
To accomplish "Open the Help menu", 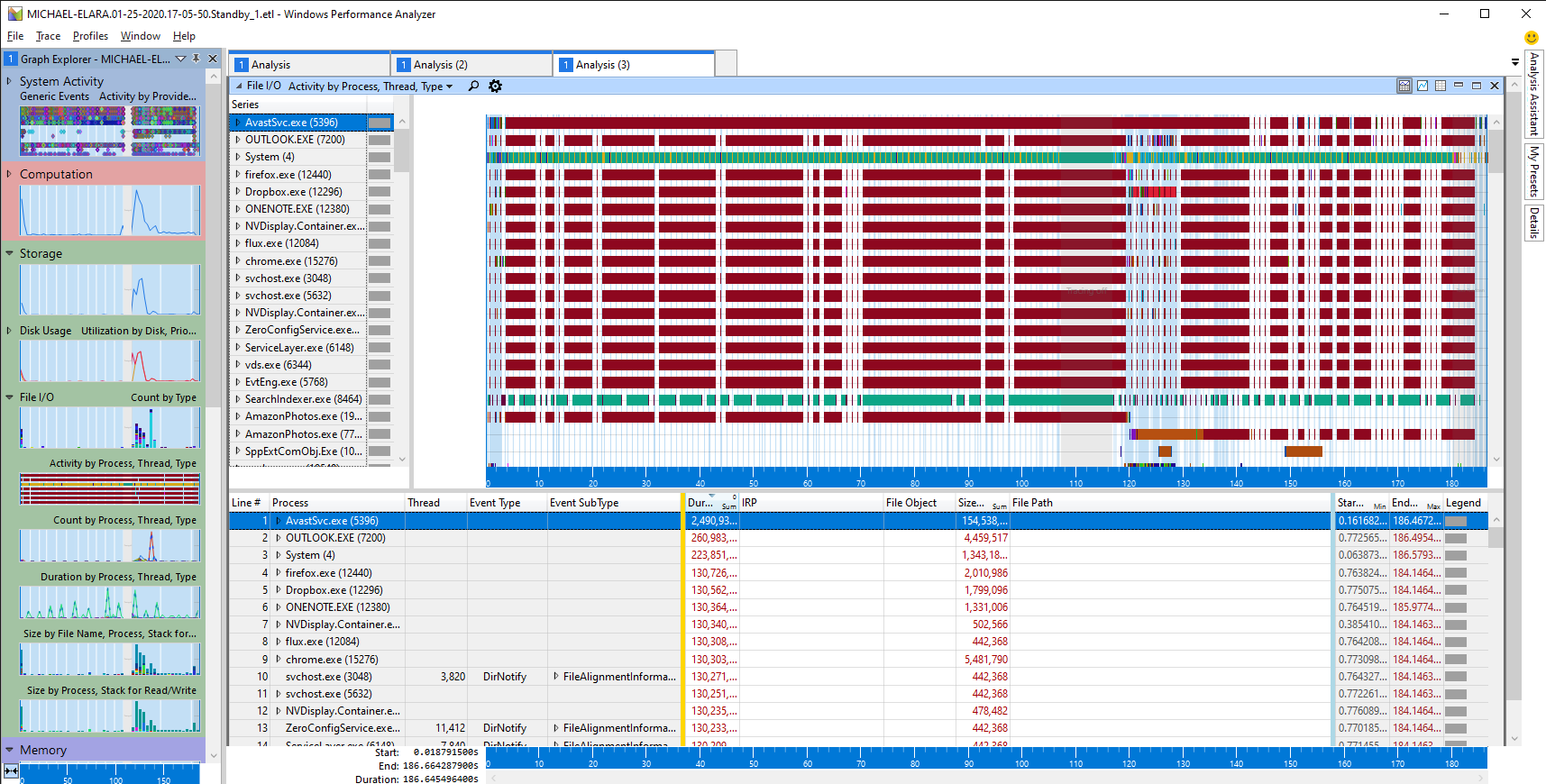I will (x=184, y=36).
